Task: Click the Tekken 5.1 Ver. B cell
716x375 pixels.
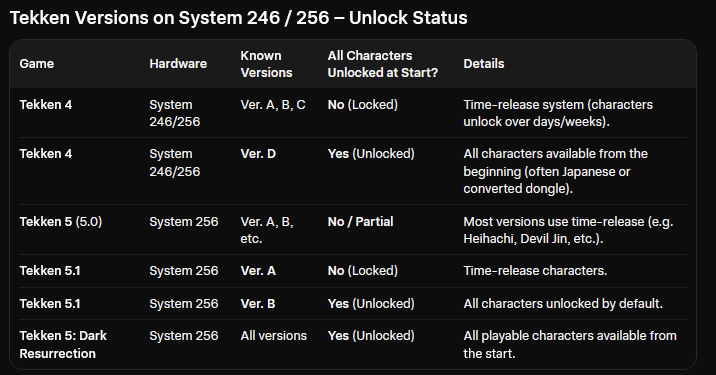Action: coord(258,303)
